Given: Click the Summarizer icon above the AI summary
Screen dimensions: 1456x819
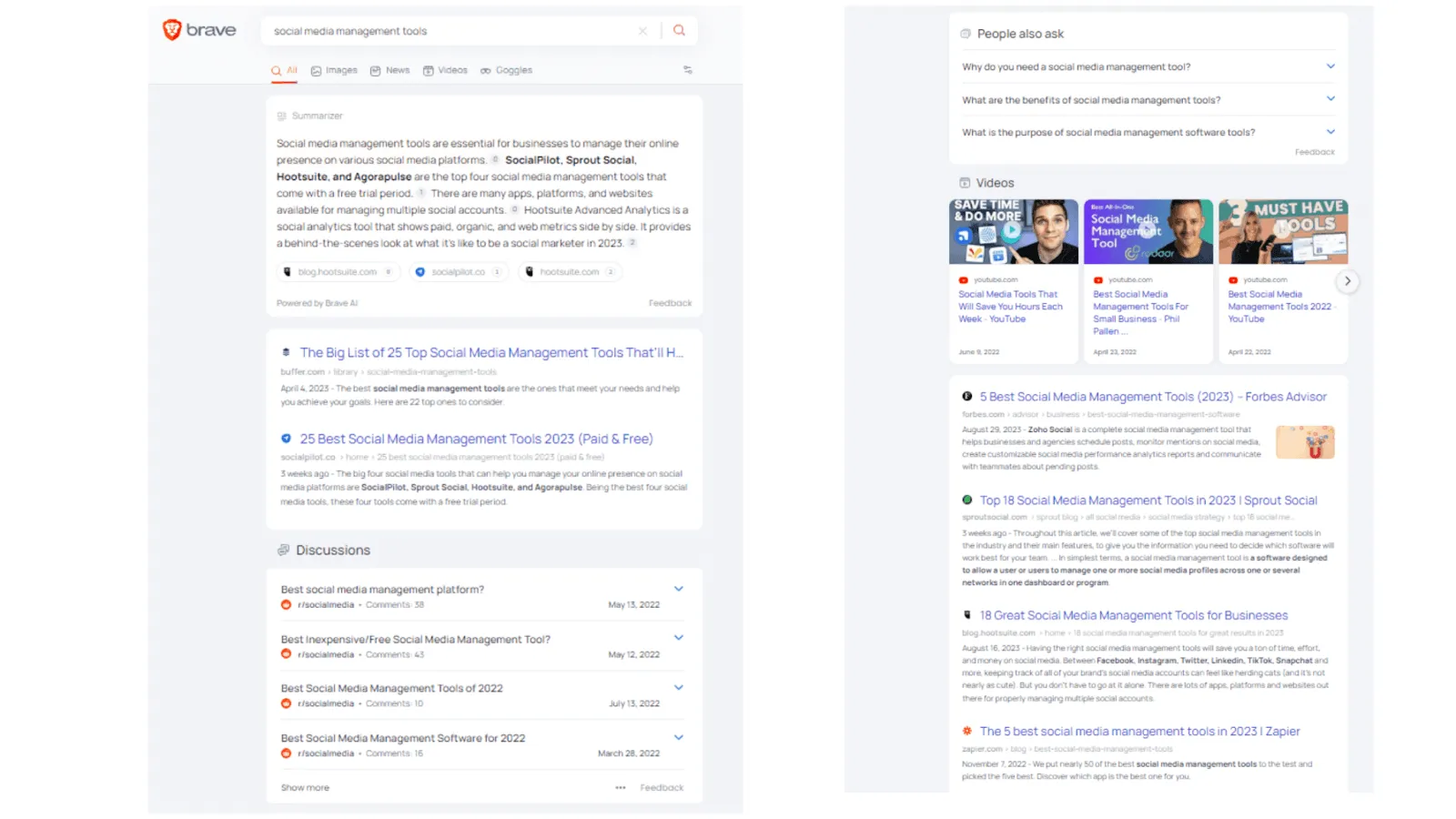Looking at the screenshot, I should [280, 116].
